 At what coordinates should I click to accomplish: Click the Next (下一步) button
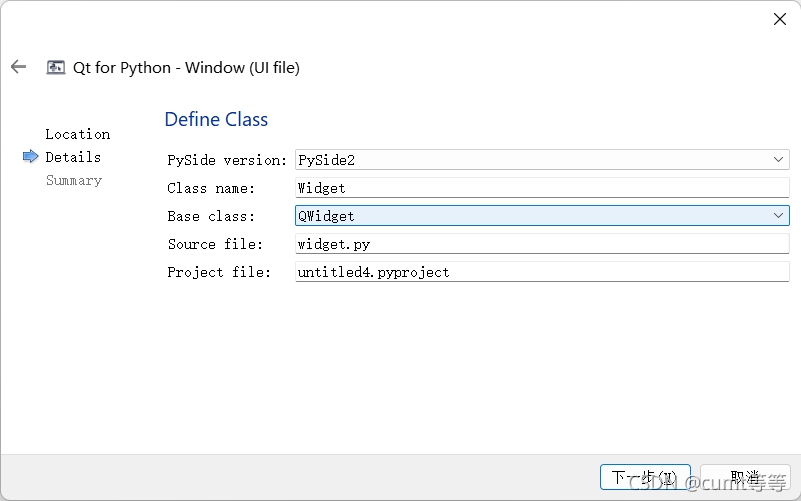(645, 477)
